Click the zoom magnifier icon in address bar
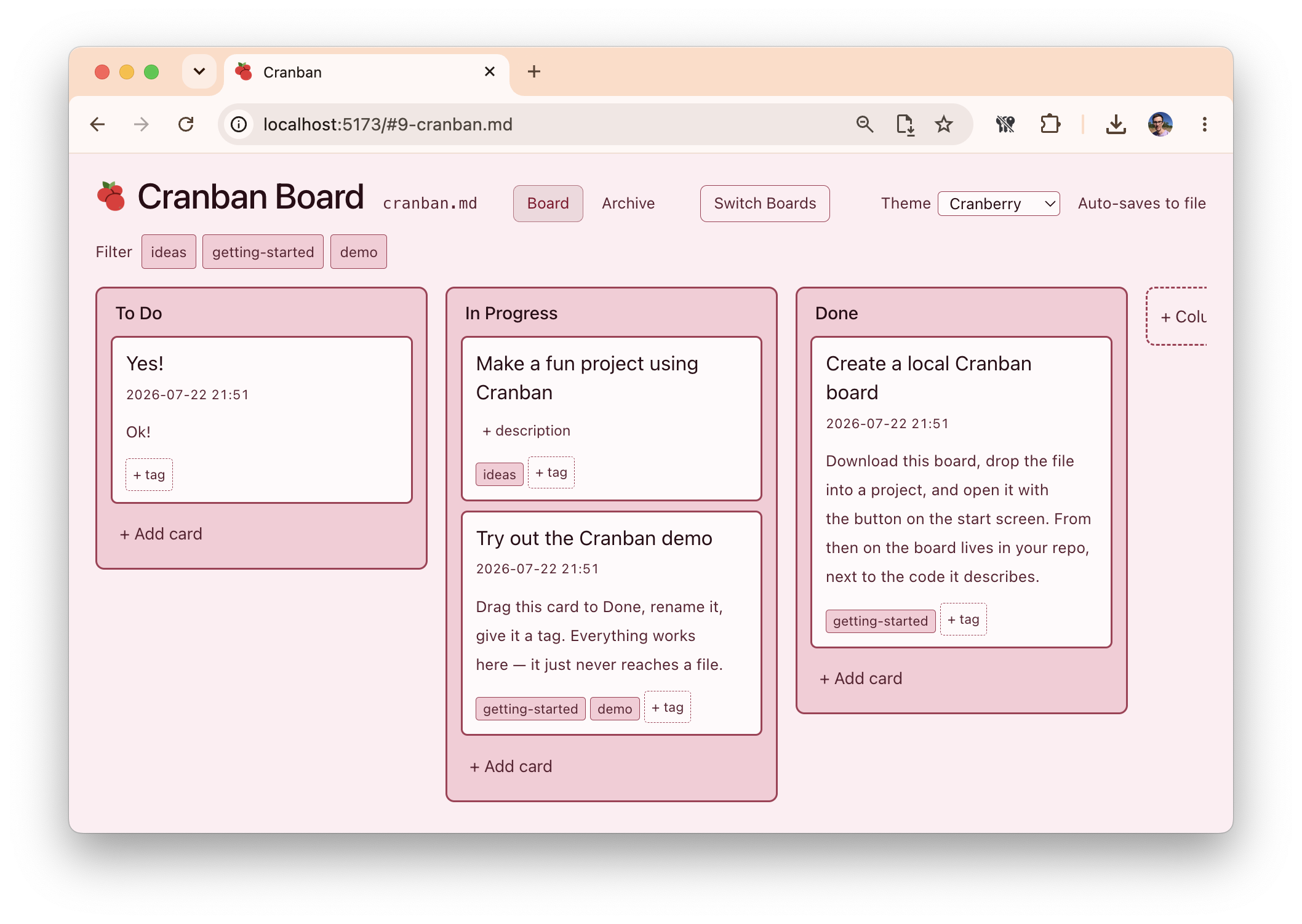Image resolution: width=1302 pixels, height=924 pixels. coord(865,124)
